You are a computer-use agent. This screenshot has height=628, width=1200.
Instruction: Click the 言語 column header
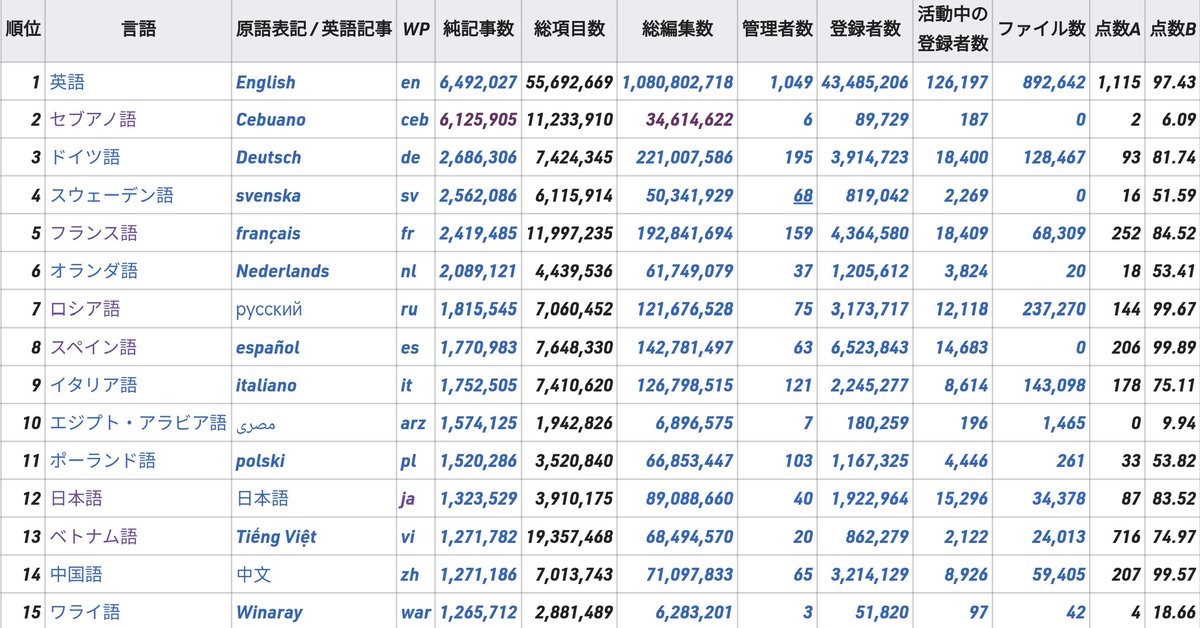point(138,29)
